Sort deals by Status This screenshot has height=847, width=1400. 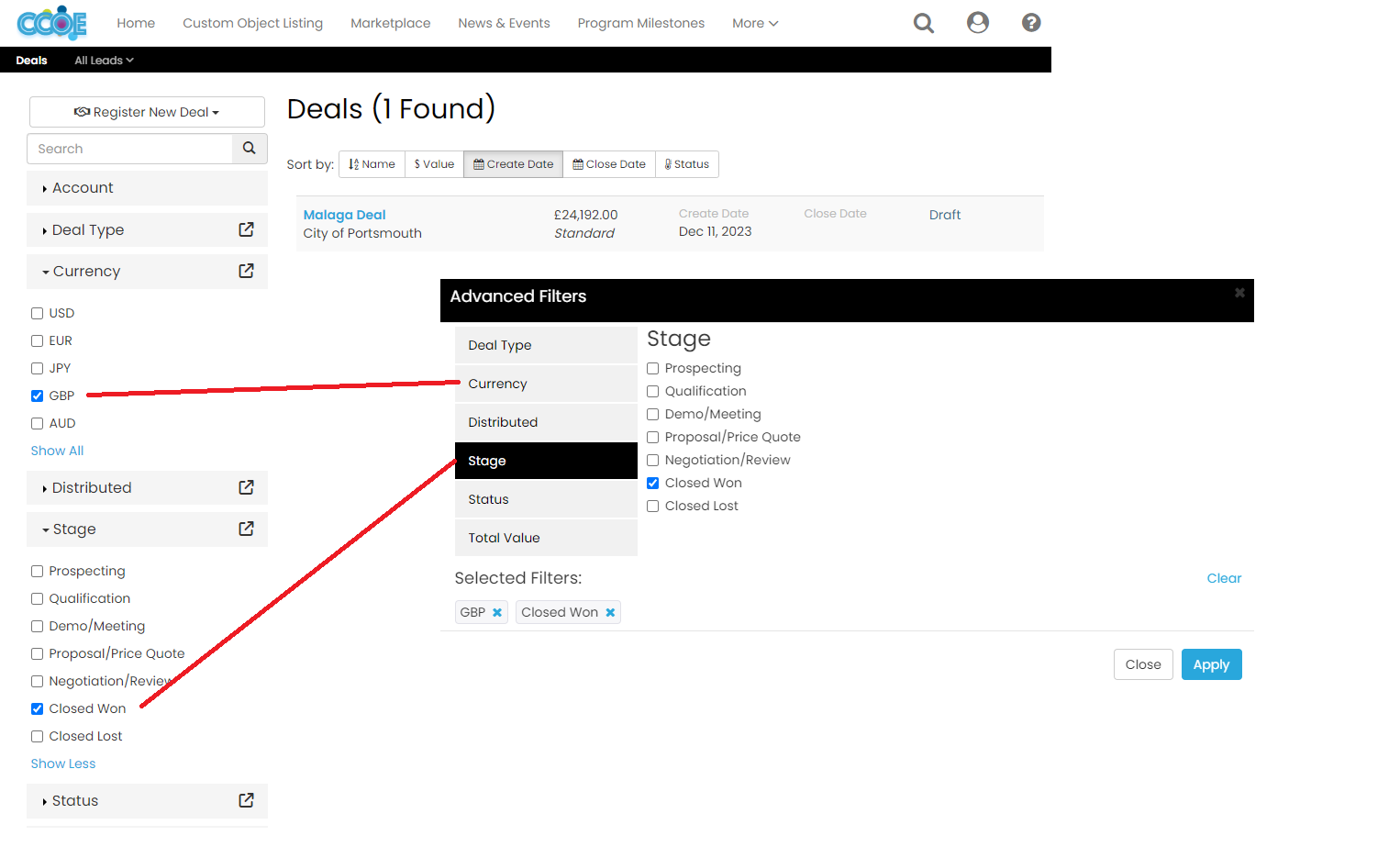pyautogui.click(x=687, y=164)
